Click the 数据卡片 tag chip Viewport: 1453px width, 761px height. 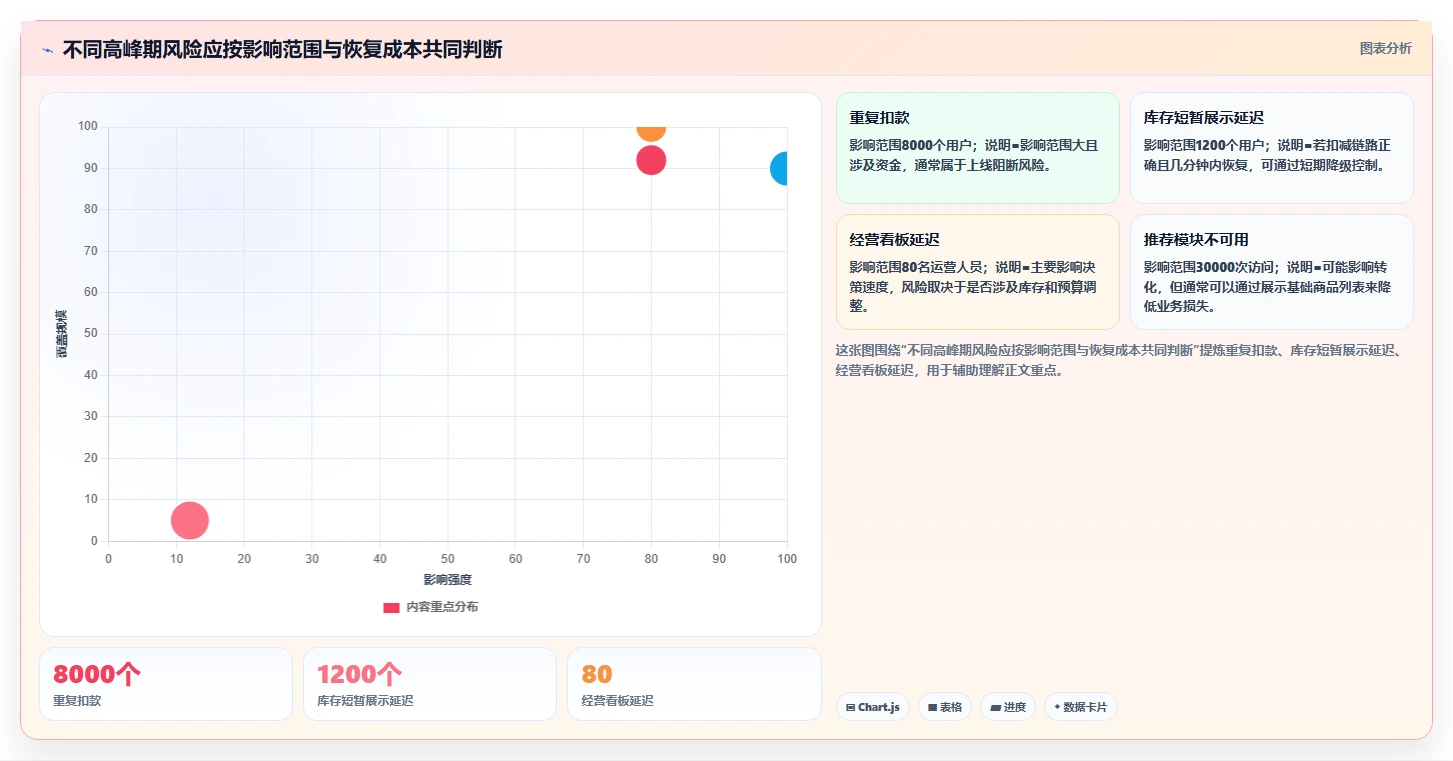click(x=1080, y=707)
